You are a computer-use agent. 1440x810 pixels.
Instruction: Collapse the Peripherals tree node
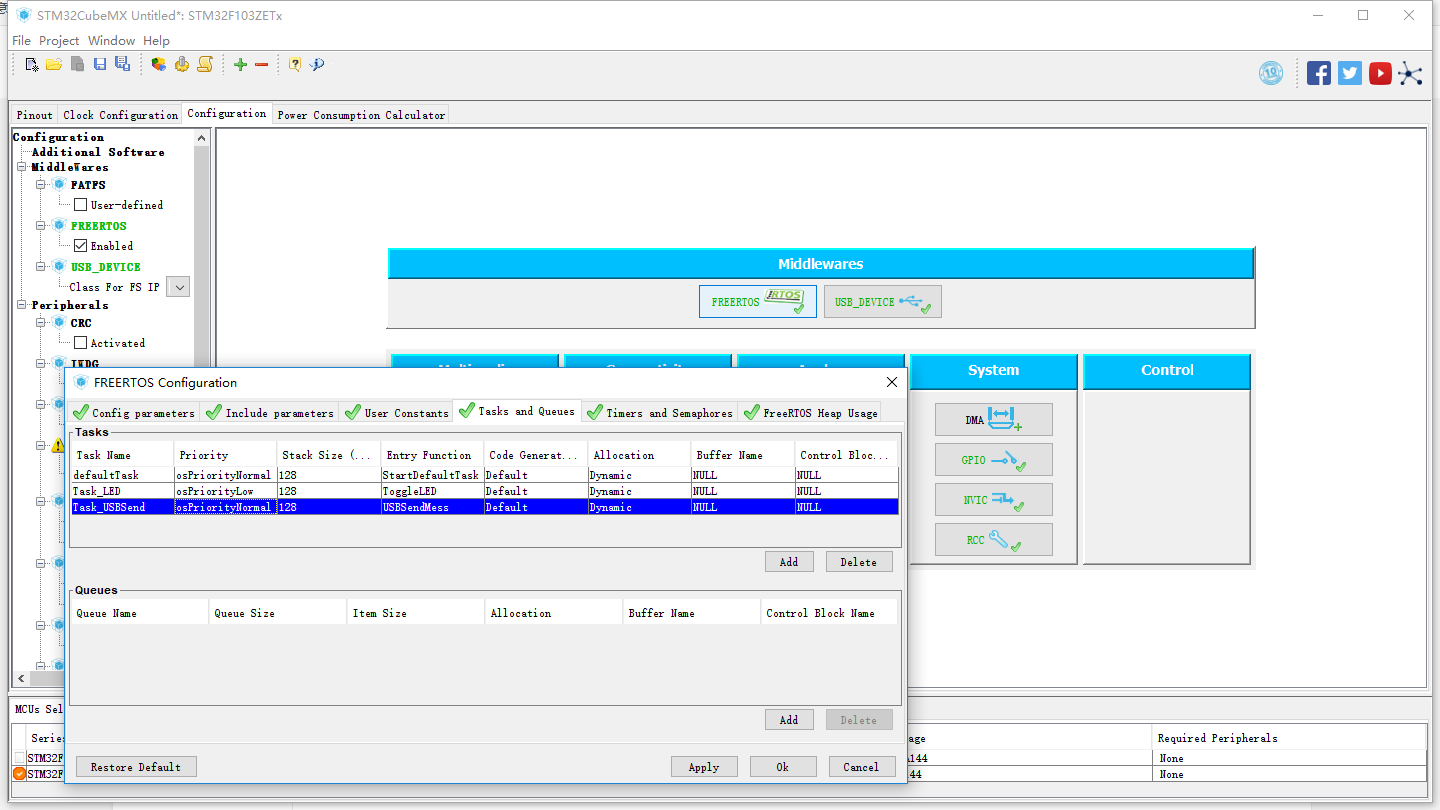coord(22,305)
